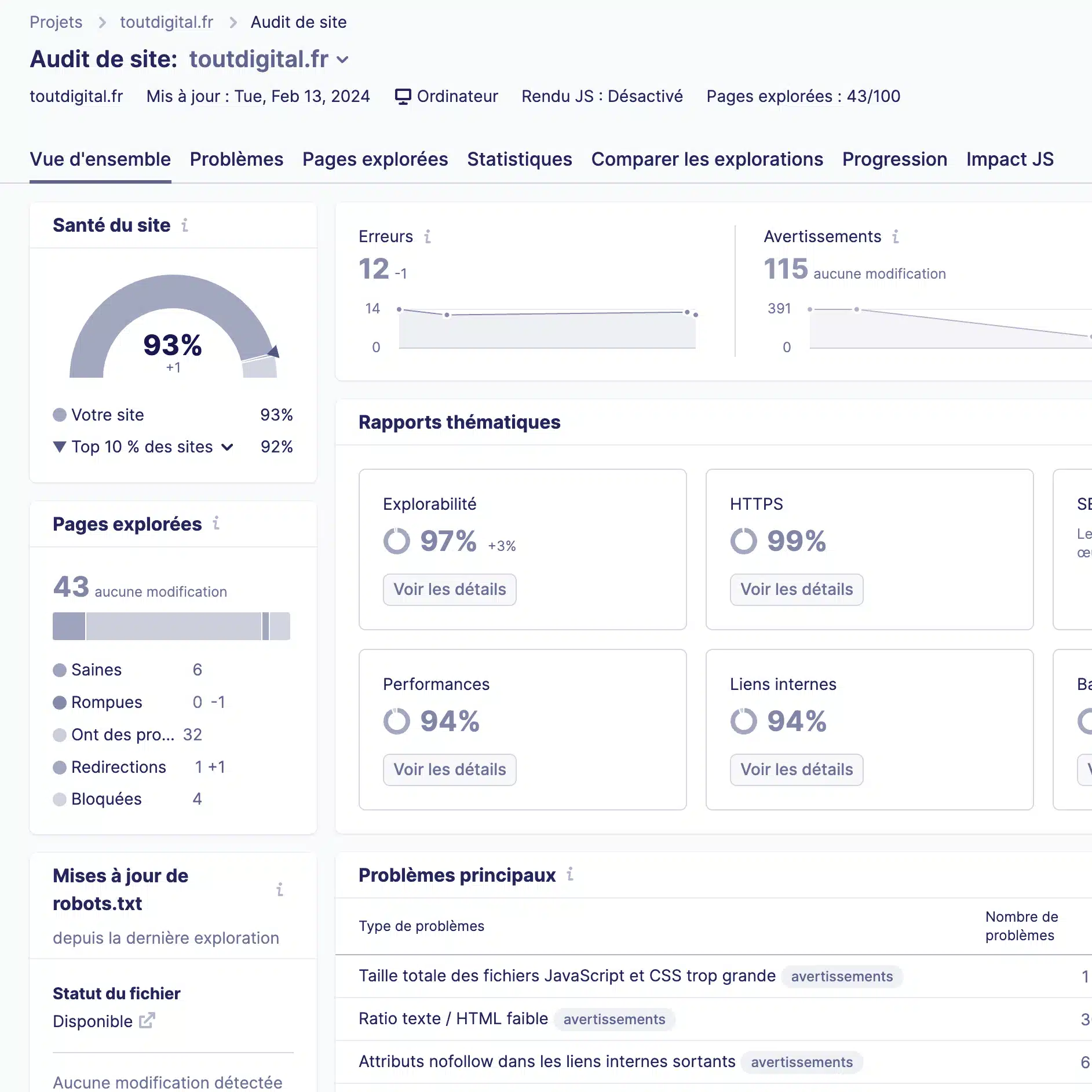This screenshot has width=1092, height=1092.
Task: Click the info icon beside Erreurs
Action: (428, 236)
